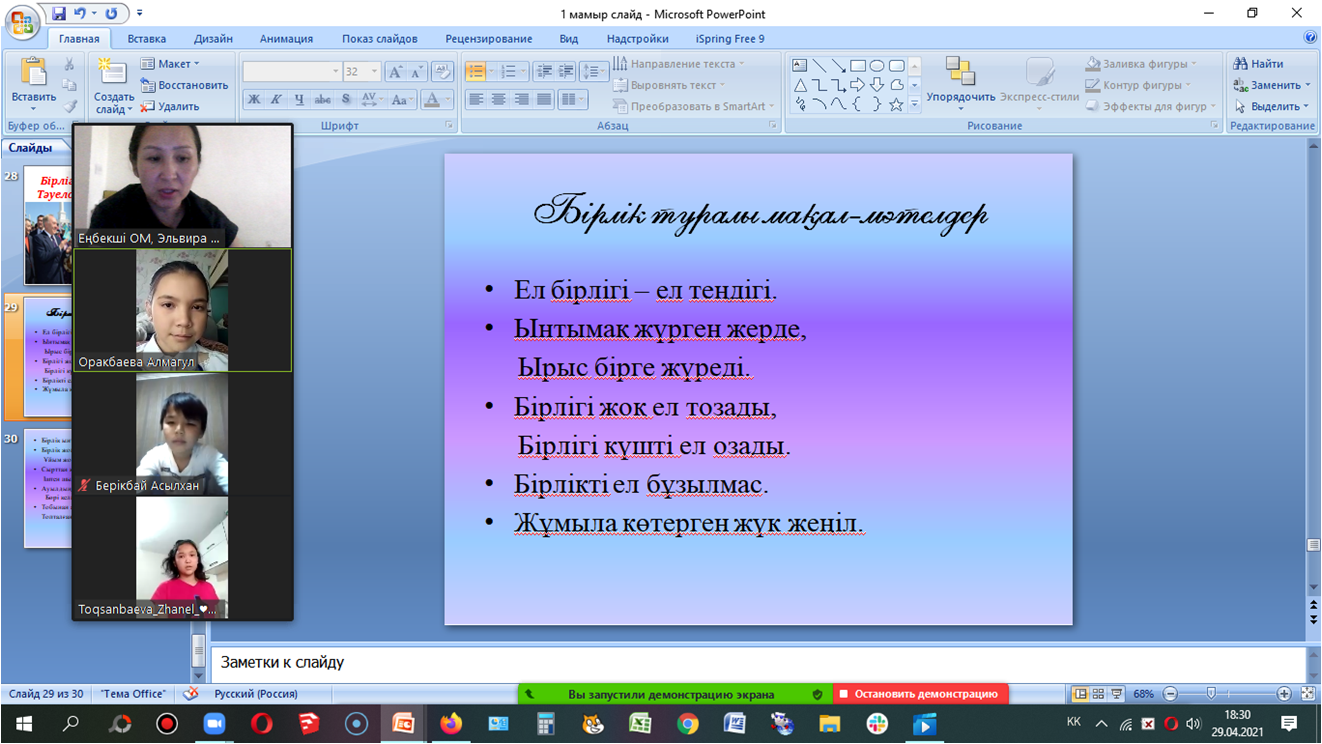The image size is (1322, 744).
Task: Click the Office button logo
Action: tap(22, 18)
